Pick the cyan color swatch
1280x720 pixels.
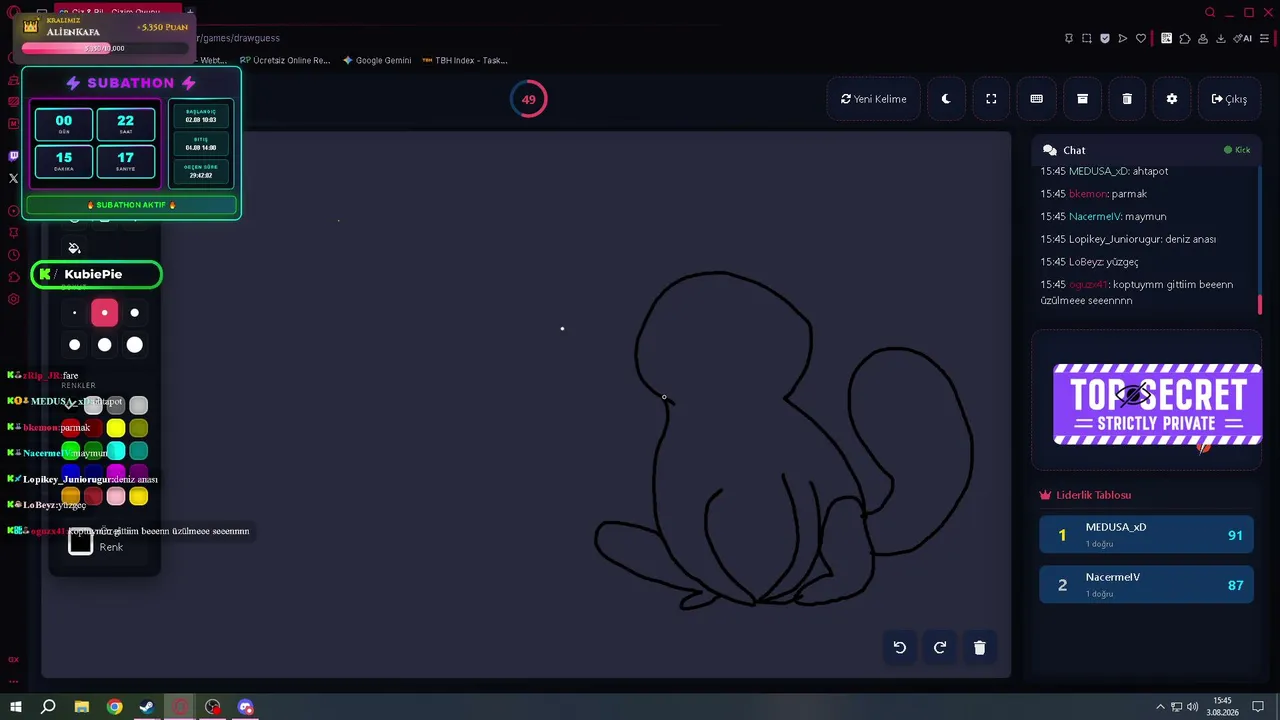tap(116, 452)
